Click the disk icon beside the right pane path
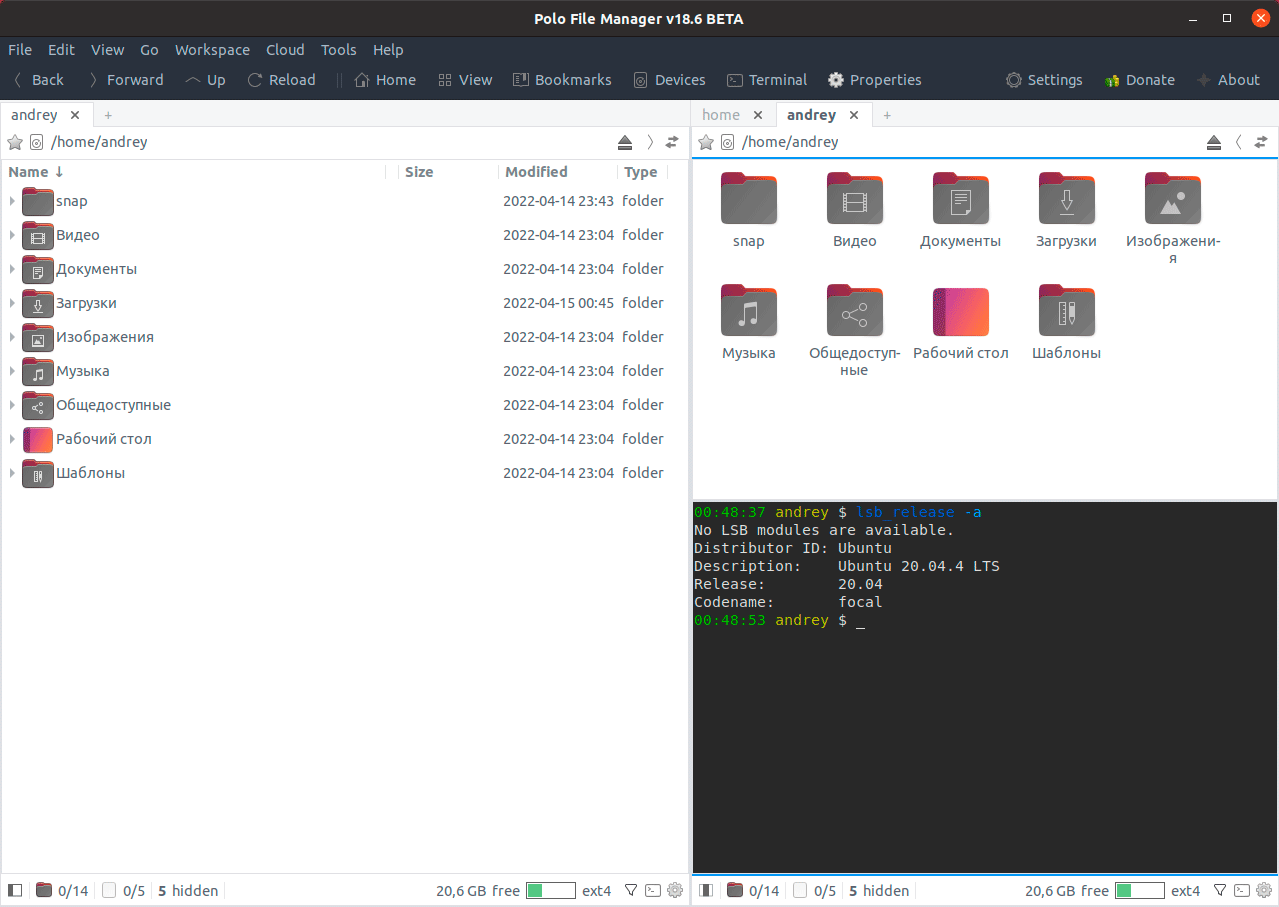Viewport: 1279px width, 907px height. click(728, 142)
